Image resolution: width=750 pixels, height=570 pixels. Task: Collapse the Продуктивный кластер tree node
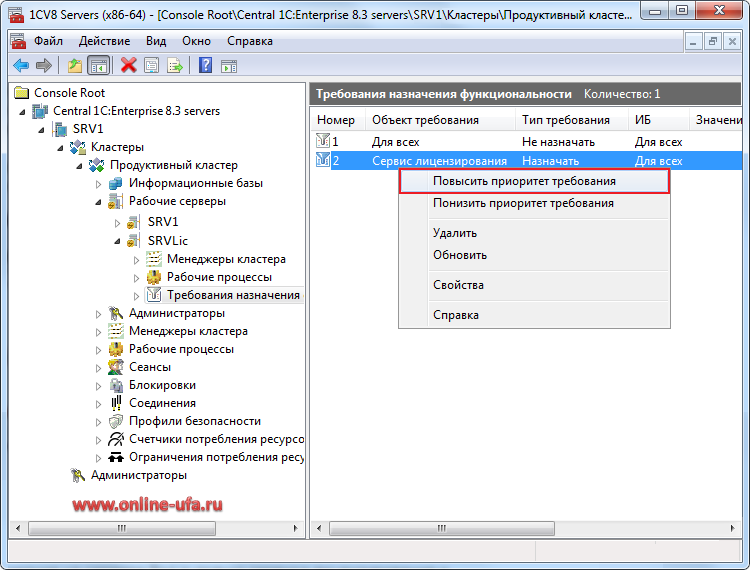point(79,166)
